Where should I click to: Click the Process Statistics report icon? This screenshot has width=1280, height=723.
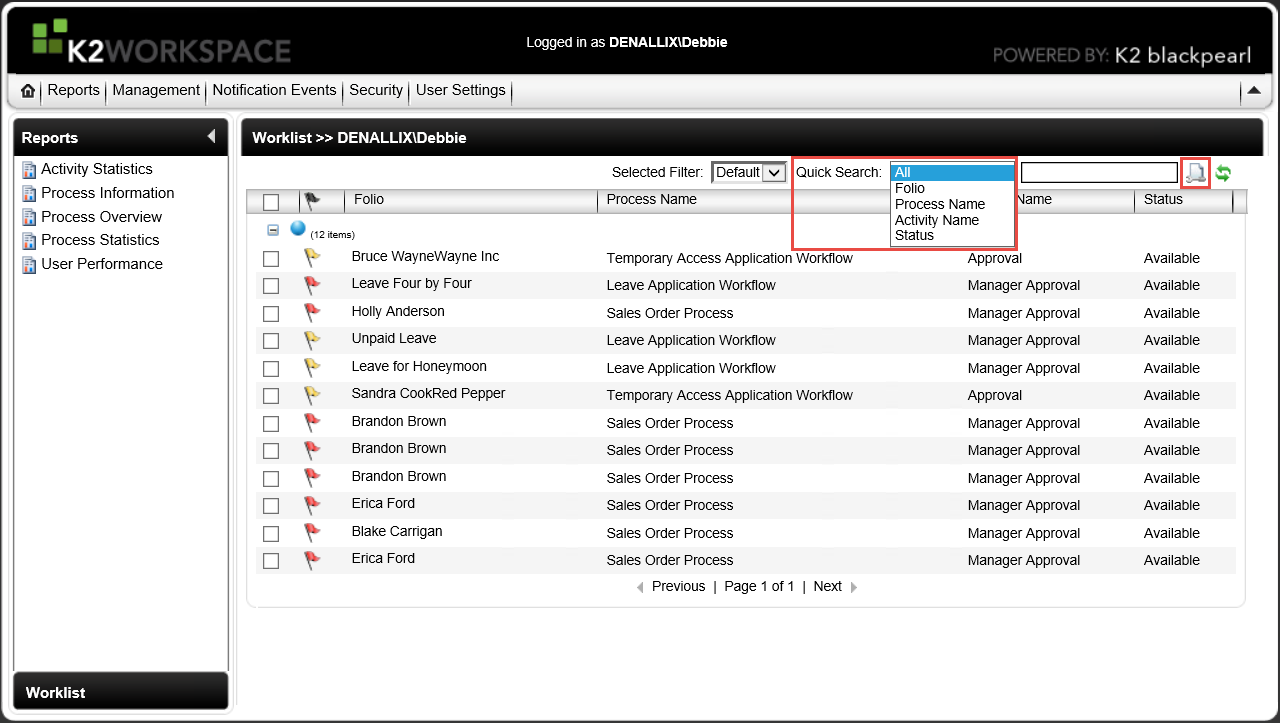29,240
